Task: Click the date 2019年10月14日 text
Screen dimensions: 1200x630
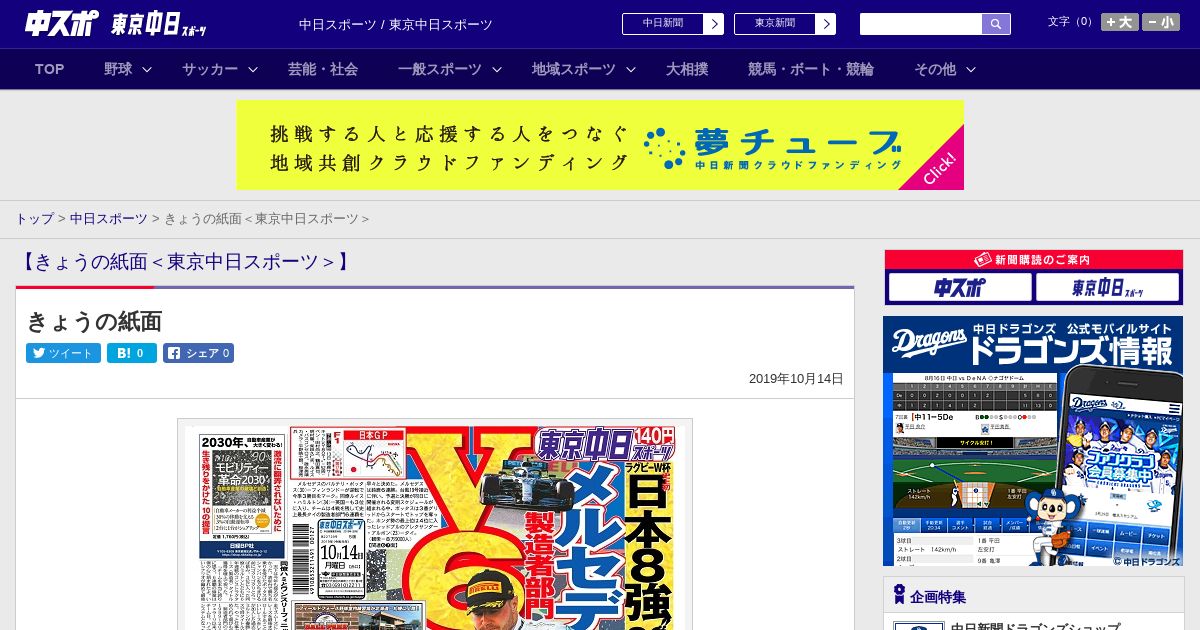Action: pyautogui.click(x=796, y=379)
